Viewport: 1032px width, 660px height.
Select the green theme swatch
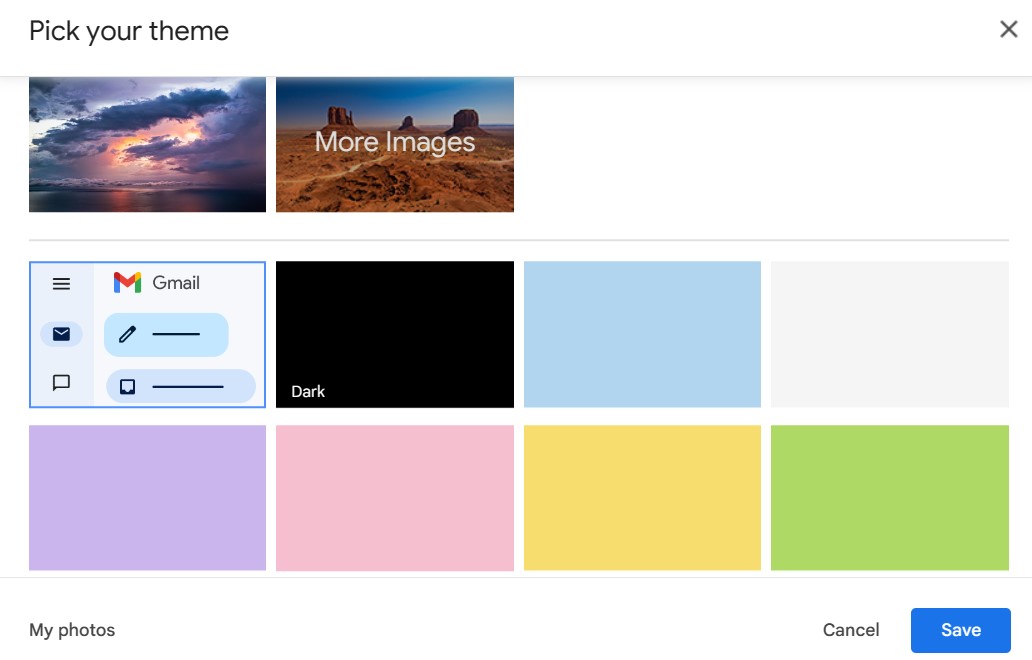[890, 497]
